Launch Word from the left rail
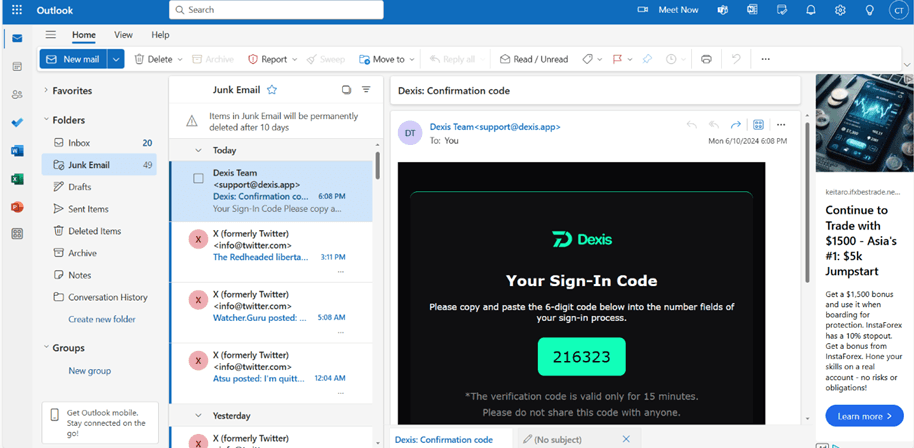Image resolution: width=914 pixels, height=448 pixels. click(17, 151)
